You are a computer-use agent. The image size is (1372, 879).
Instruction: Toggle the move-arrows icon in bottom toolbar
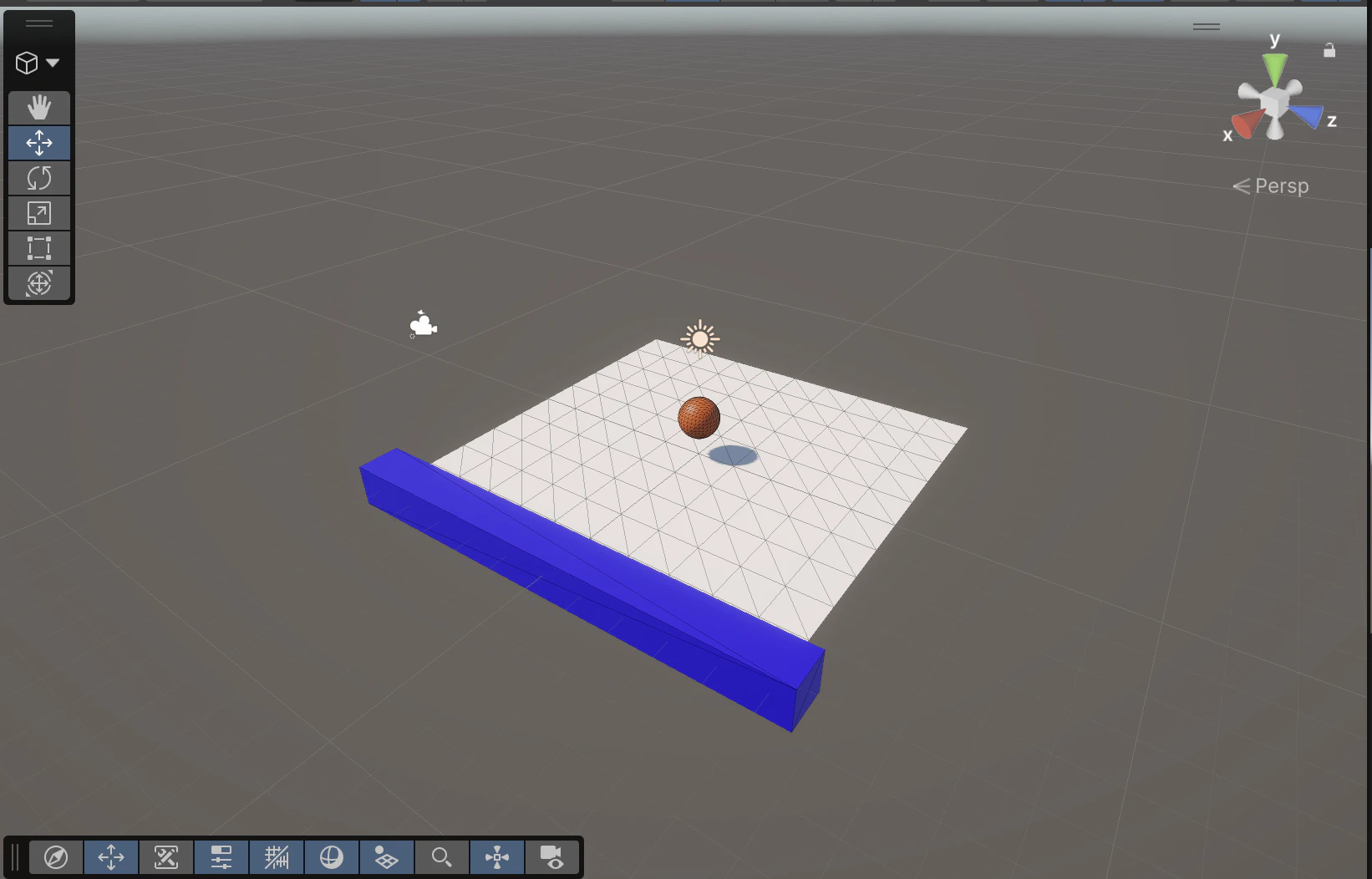(111, 857)
